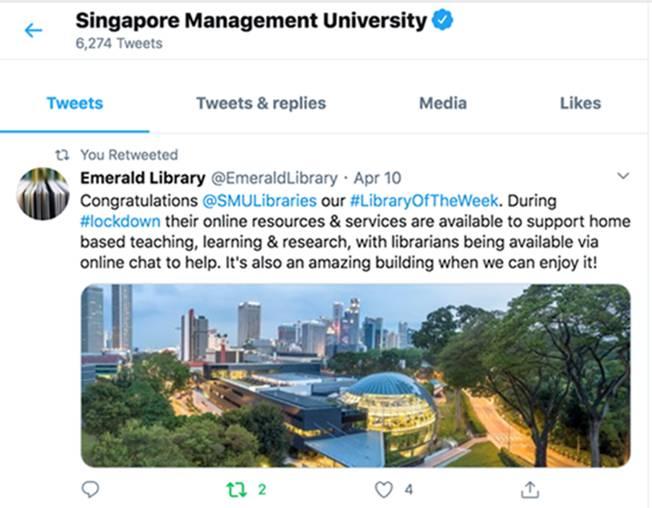View the Likes tab
This screenshot has height=508, width=652.
tap(580, 103)
